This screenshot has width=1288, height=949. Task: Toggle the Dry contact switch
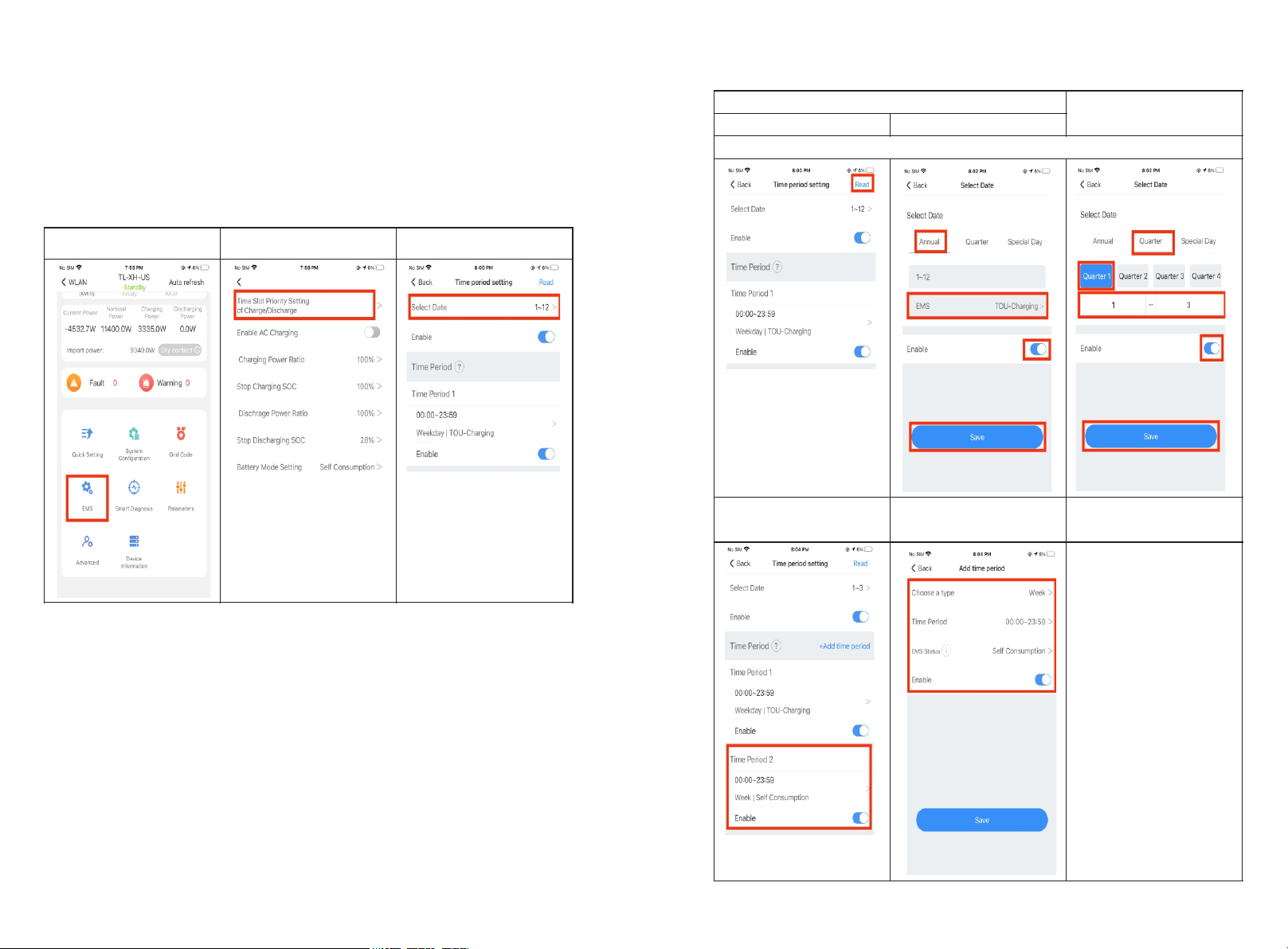(x=180, y=350)
